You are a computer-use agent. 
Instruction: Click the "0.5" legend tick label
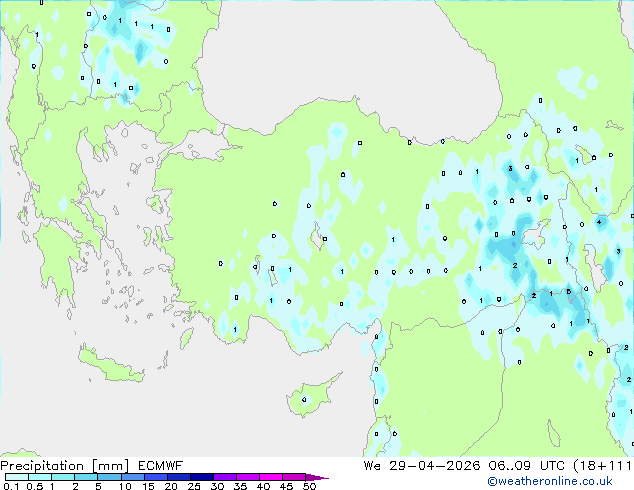click(35, 486)
